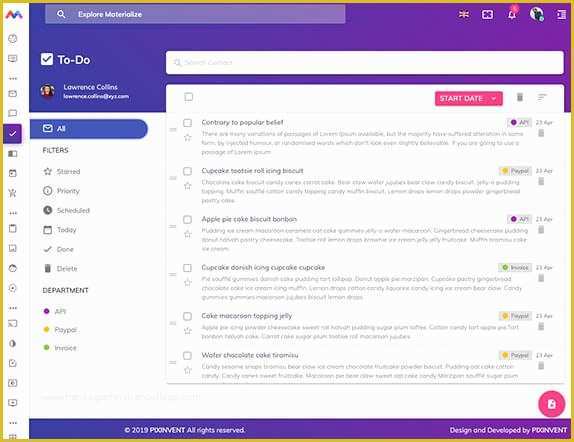Open the user profile avatar menu
Screen dimensions: 574x442
(537, 14)
